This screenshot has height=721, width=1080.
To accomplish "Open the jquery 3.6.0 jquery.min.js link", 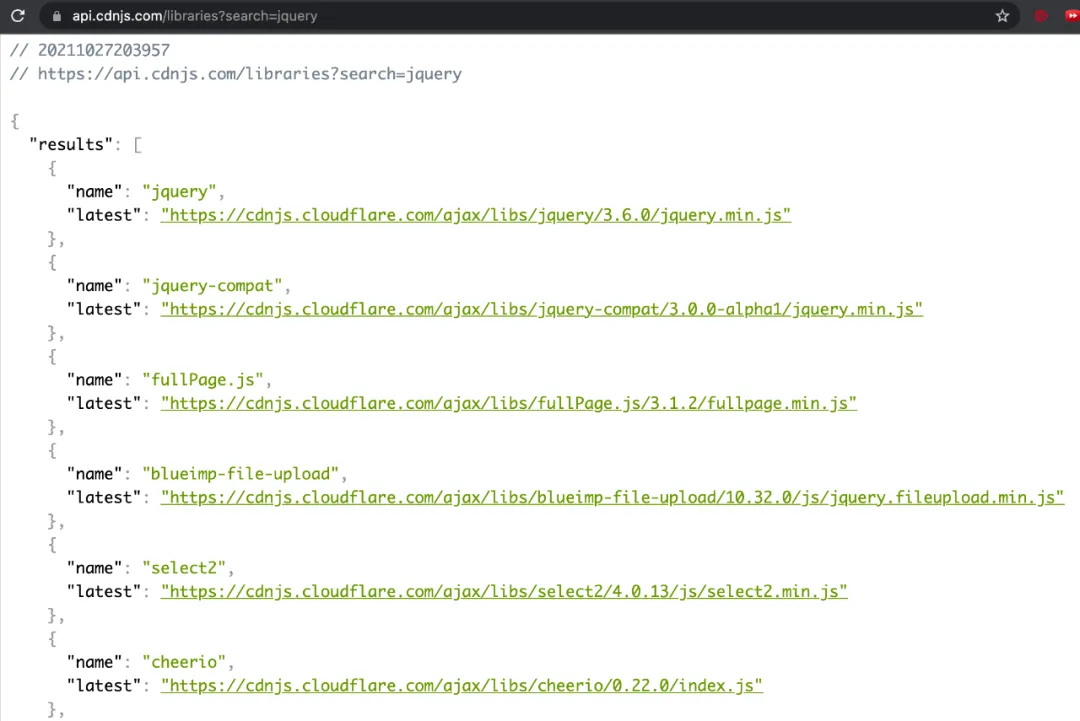I will pos(476,215).
